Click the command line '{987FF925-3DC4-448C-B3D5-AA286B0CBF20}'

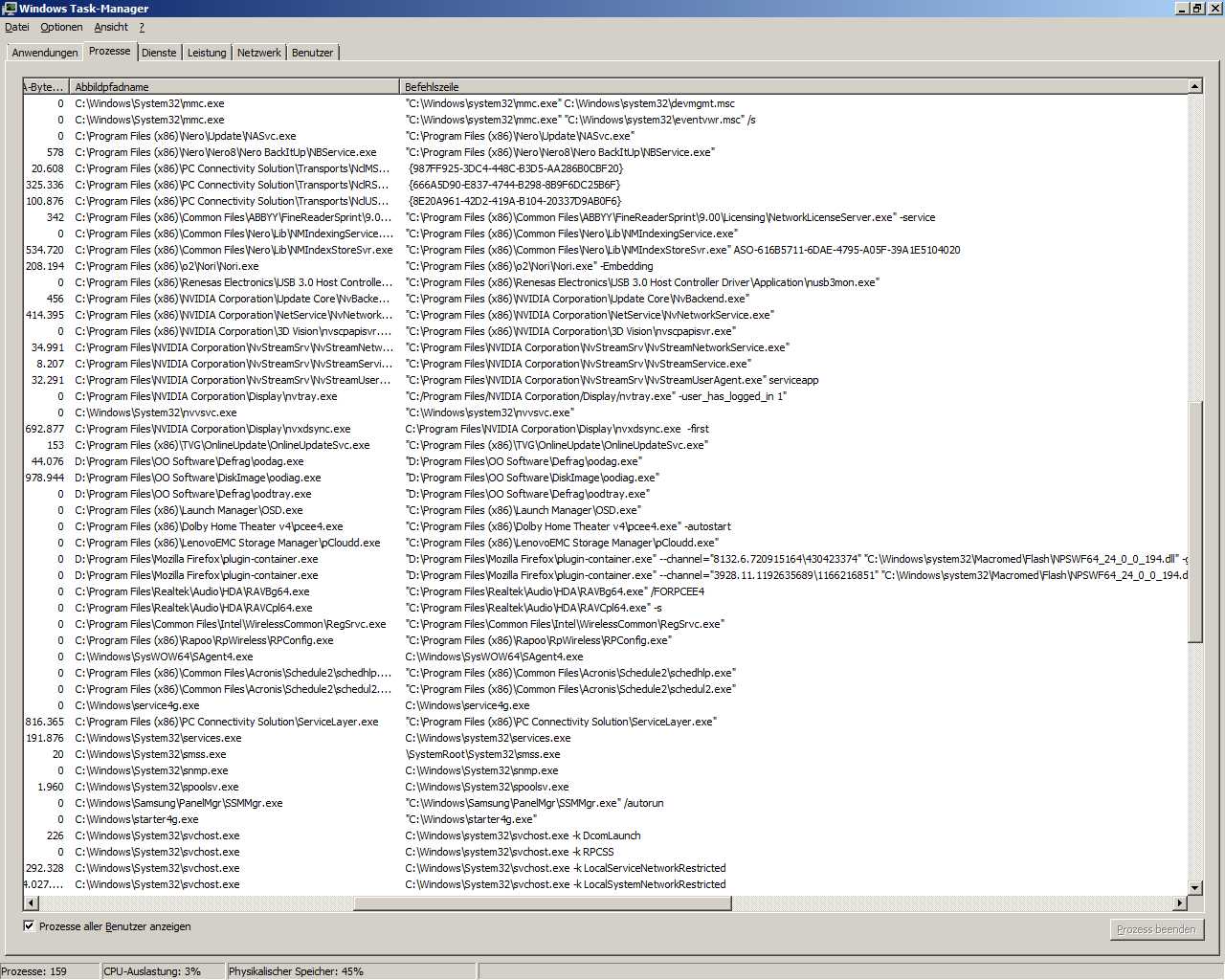tap(516, 168)
